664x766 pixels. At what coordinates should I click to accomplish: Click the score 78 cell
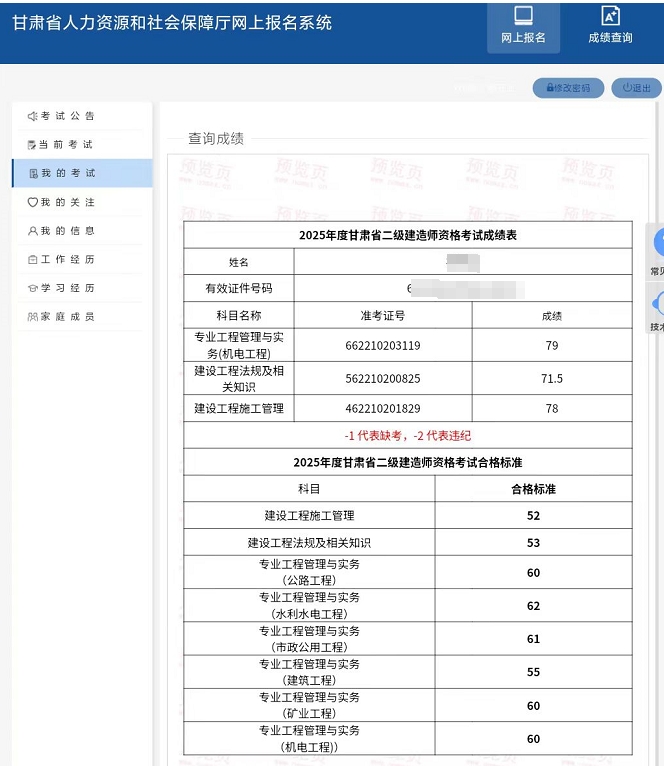(552, 408)
